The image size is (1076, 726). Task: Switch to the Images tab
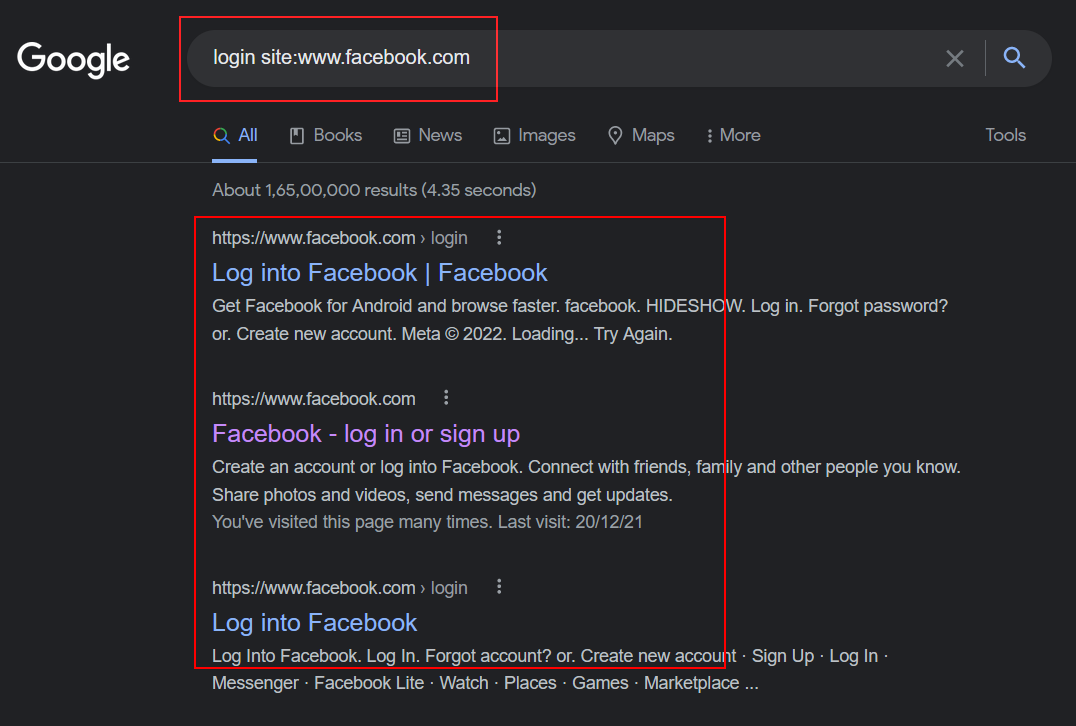[x=535, y=136]
